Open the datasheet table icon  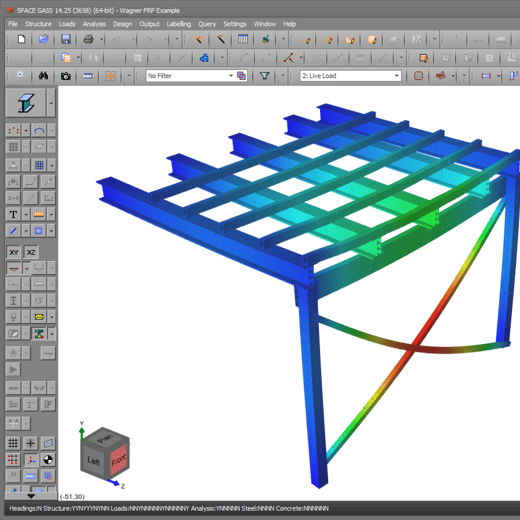pyautogui.click(x=243, y=39)
